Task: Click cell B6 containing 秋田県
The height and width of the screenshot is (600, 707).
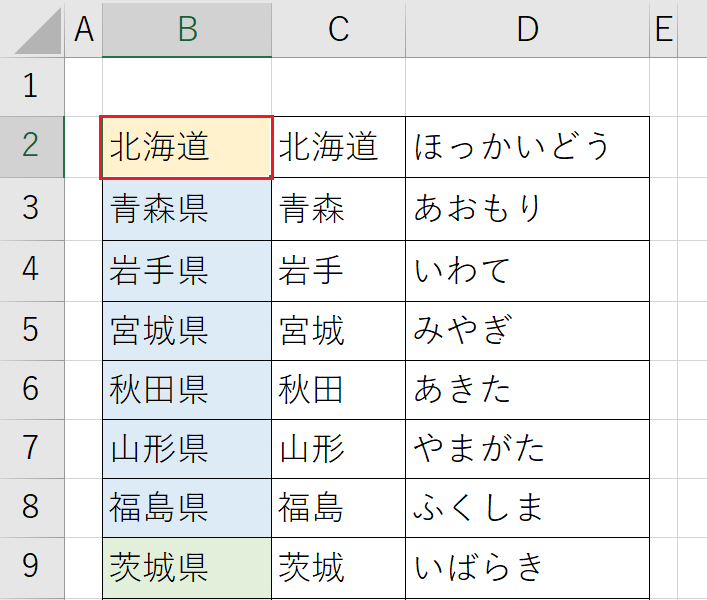Action: click(187, 390)
